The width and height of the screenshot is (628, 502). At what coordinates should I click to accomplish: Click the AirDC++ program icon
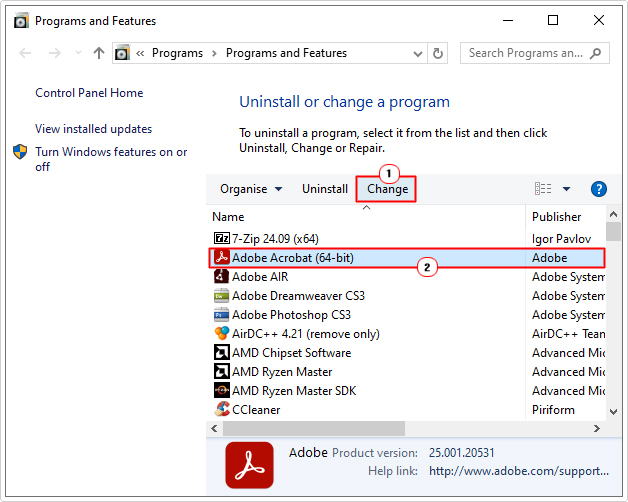[221, 333]
